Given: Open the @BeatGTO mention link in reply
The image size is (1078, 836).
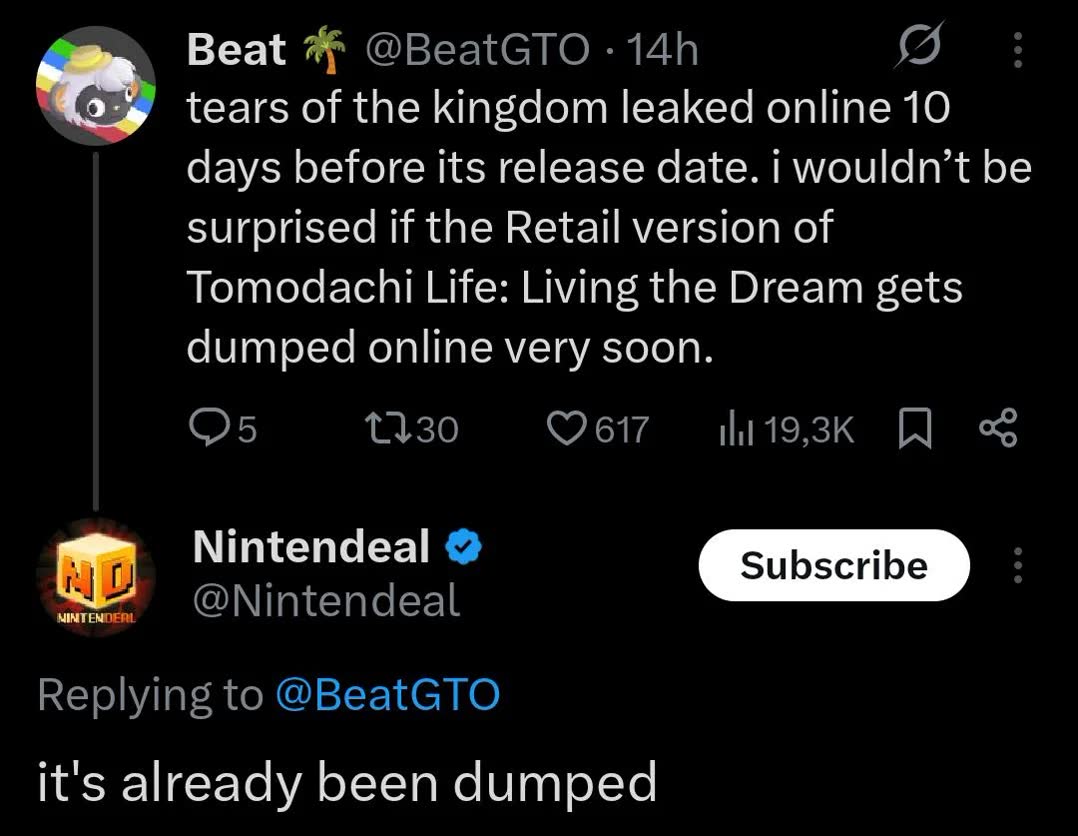Looking at the screenshot, I should [x=388, y=694].
